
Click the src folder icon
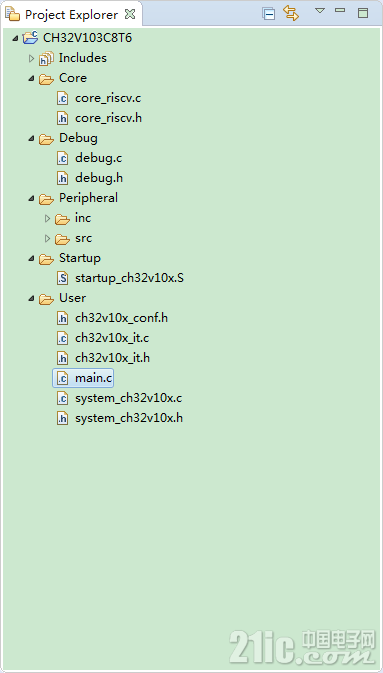(63, 239)
